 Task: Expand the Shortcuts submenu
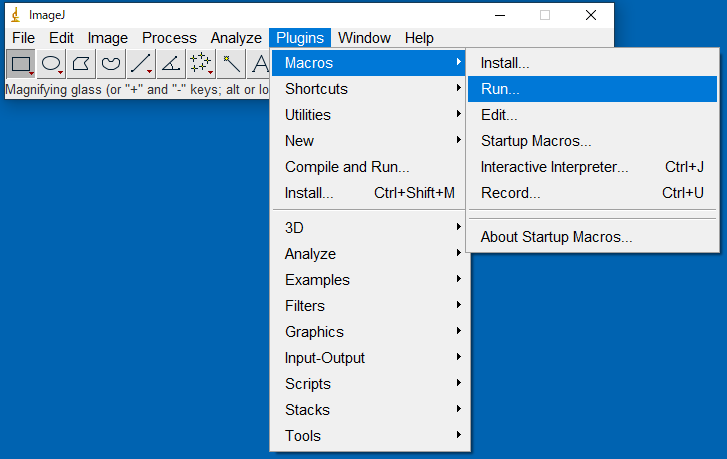click(x=370, y=89)
